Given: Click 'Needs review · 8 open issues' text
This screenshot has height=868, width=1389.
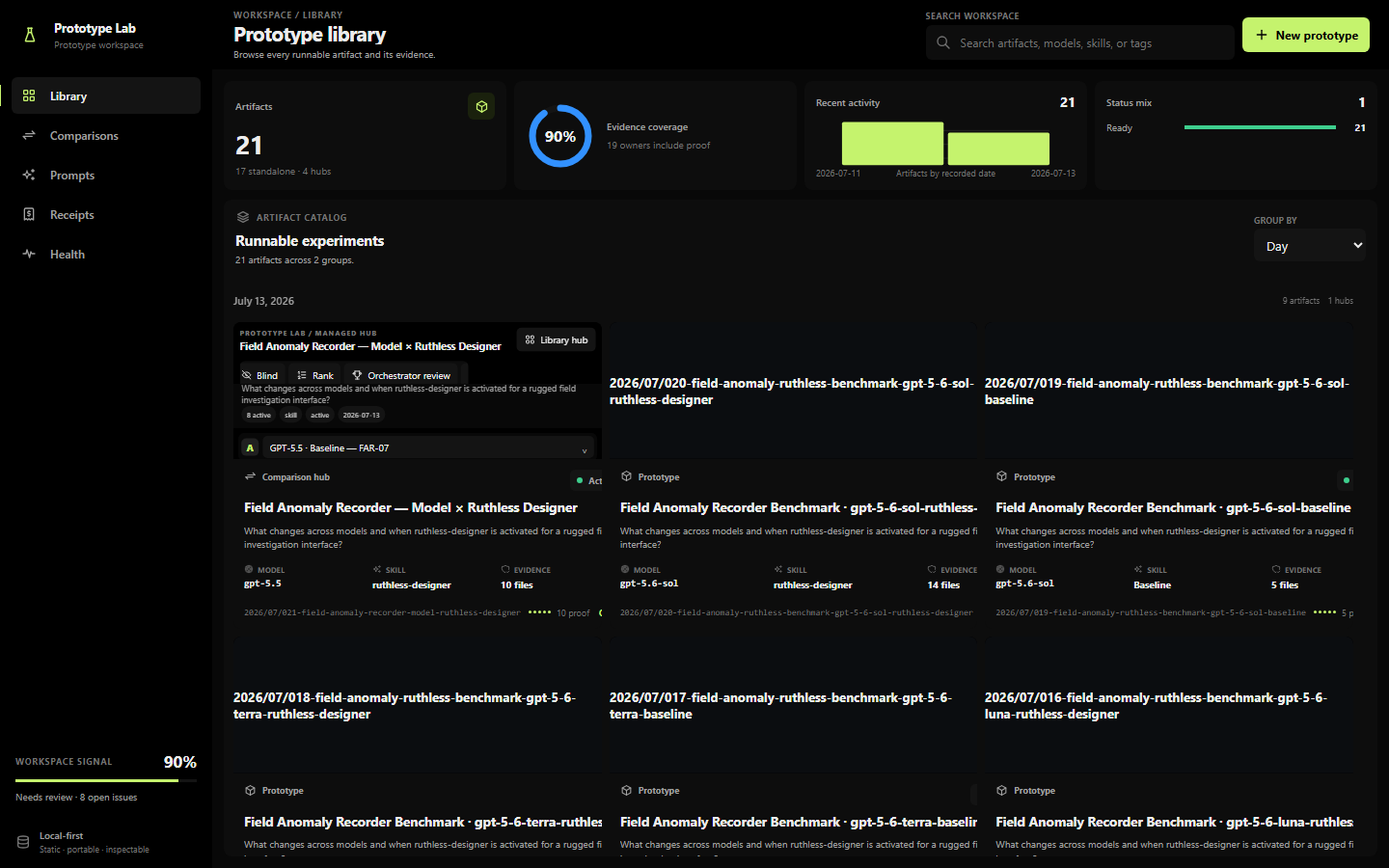Looking at the screenshot, I should (76, 797).
